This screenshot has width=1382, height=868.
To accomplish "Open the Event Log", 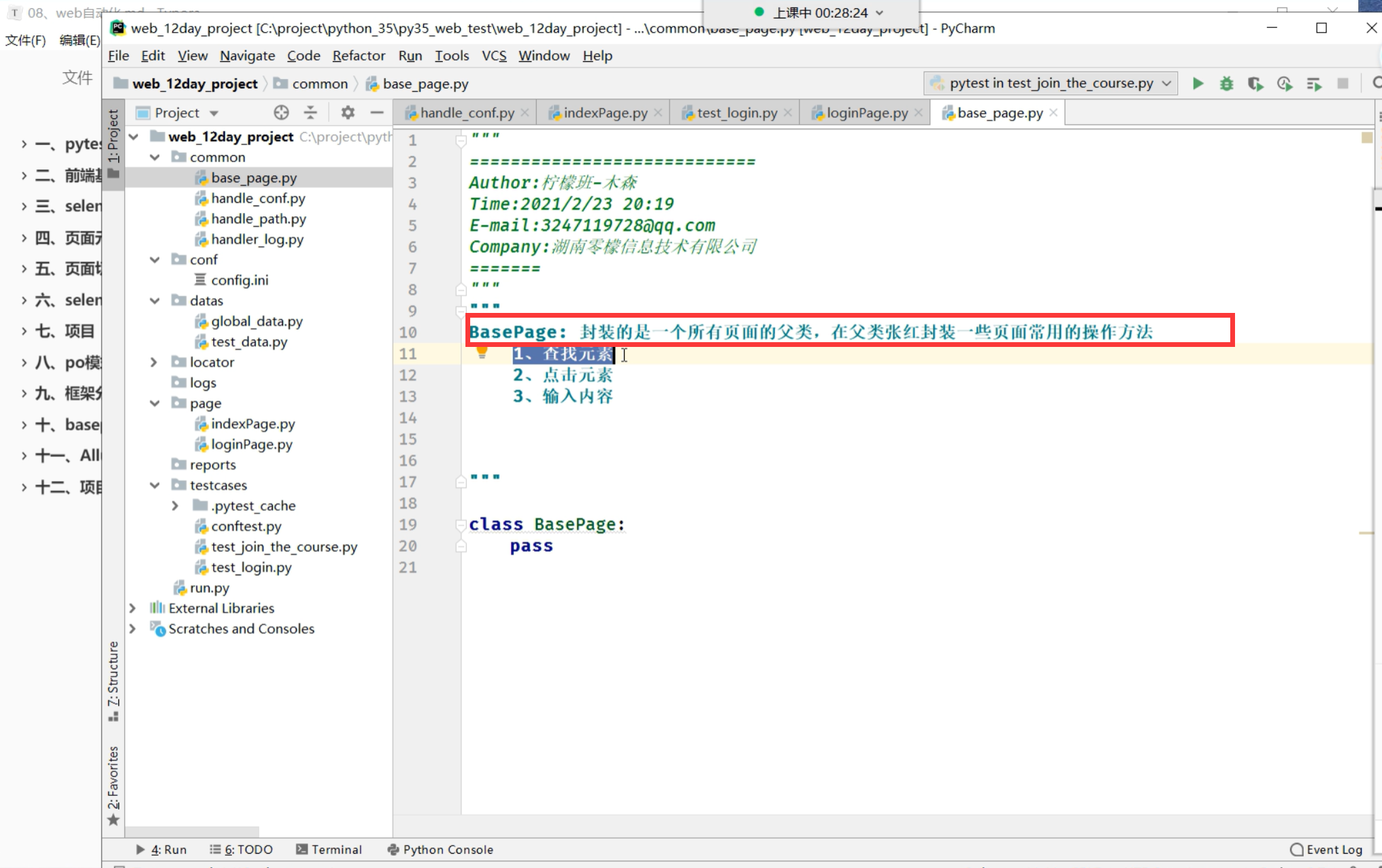I will [x=1326, y=849].
